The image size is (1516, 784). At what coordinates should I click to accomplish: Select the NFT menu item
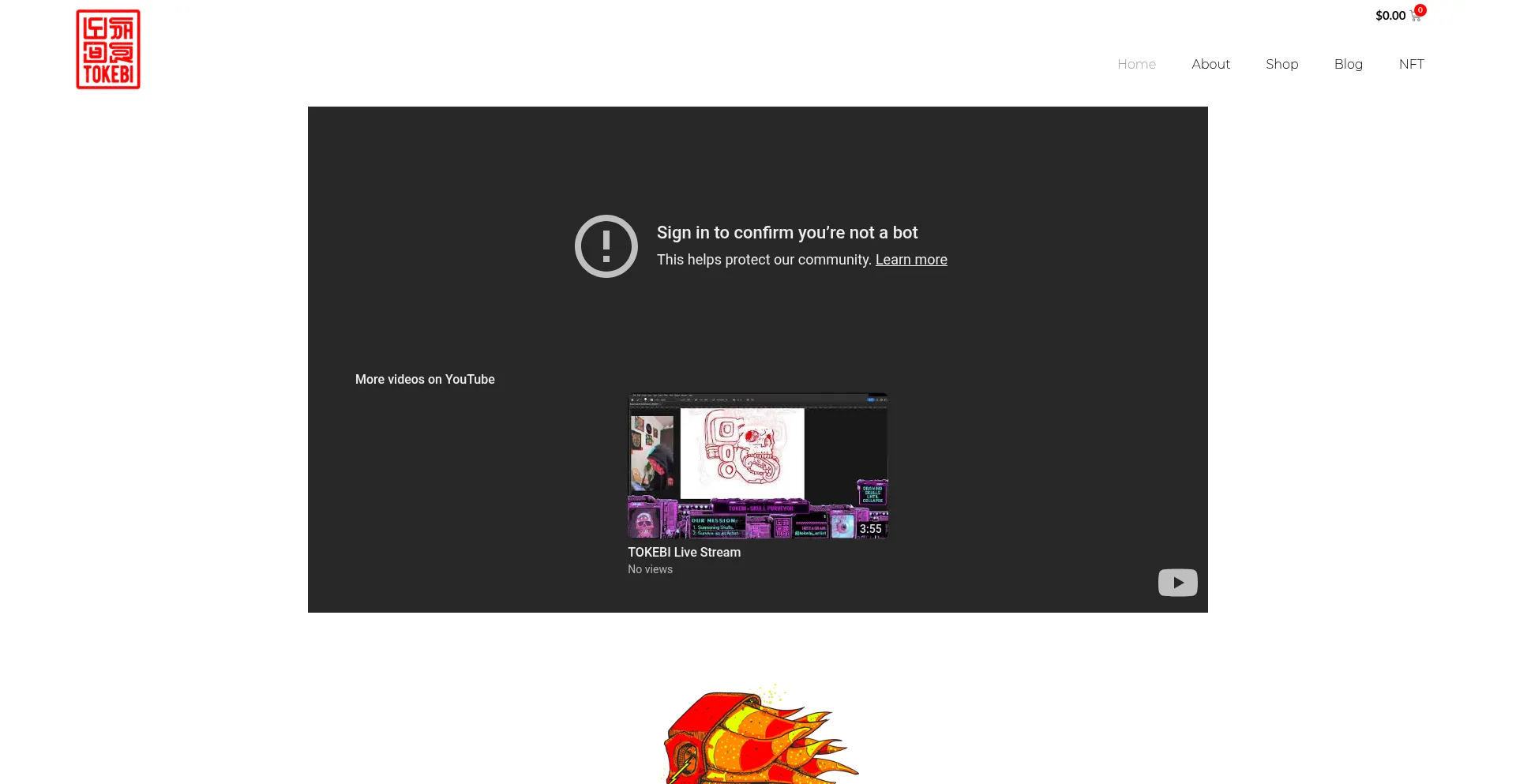[x=1411, y=64]
